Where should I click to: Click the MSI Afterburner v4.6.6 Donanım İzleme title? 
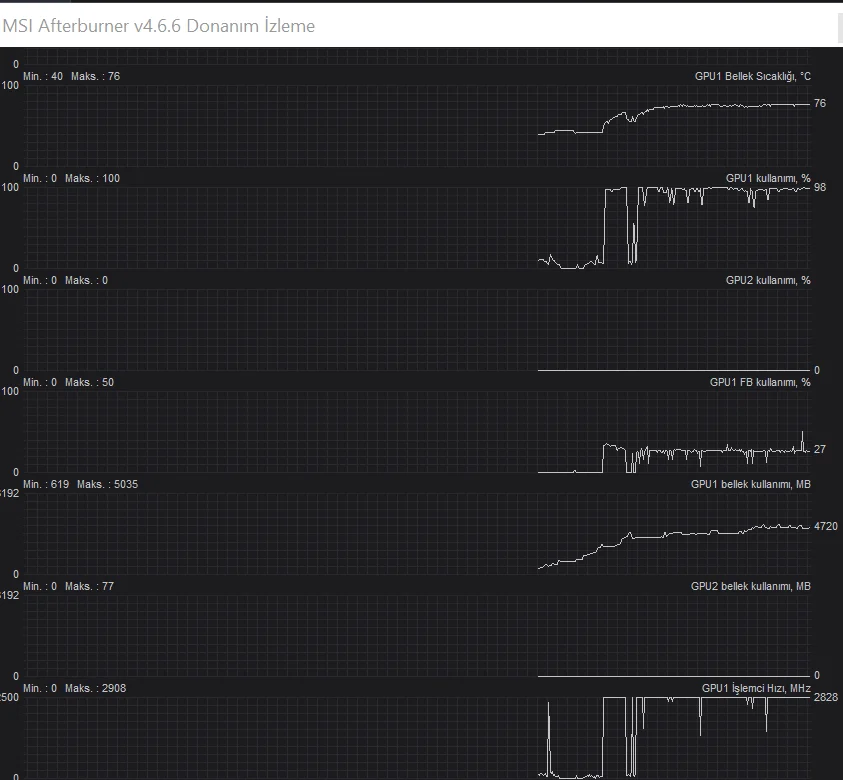159,26
